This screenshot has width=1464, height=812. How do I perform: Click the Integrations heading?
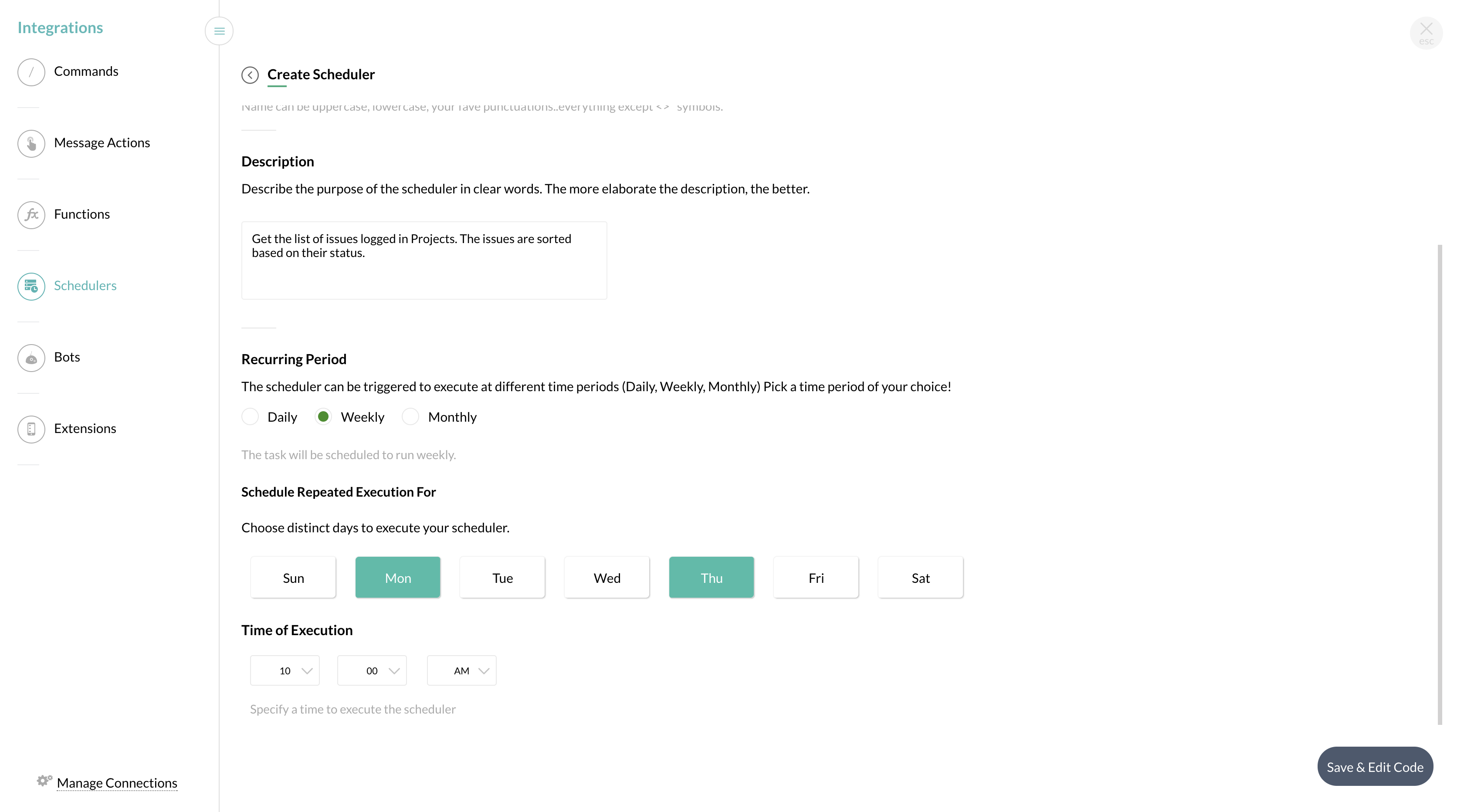60,27
